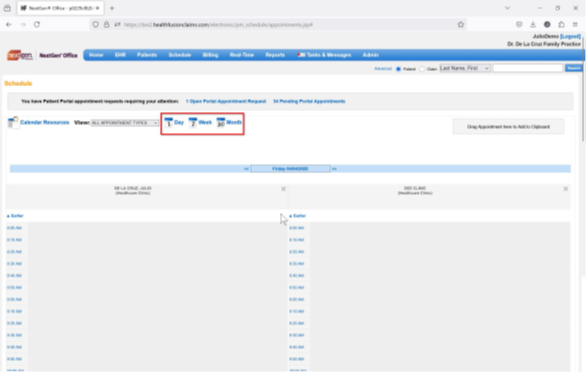Open the list all tabs chevron
586x372 pixels.
507,8
